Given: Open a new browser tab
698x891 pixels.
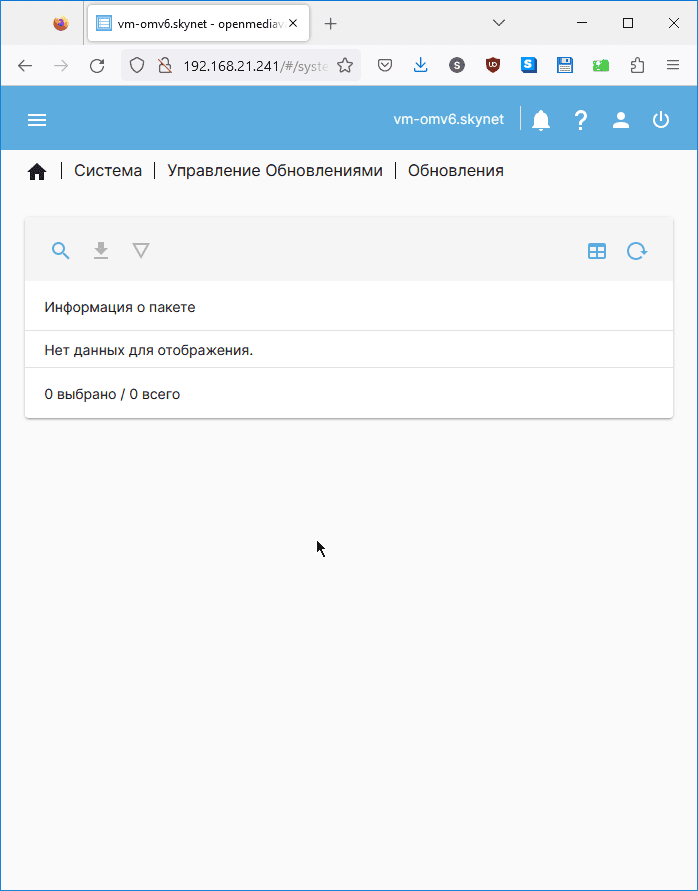Looking at the screenshot, I should pos(331,24).
